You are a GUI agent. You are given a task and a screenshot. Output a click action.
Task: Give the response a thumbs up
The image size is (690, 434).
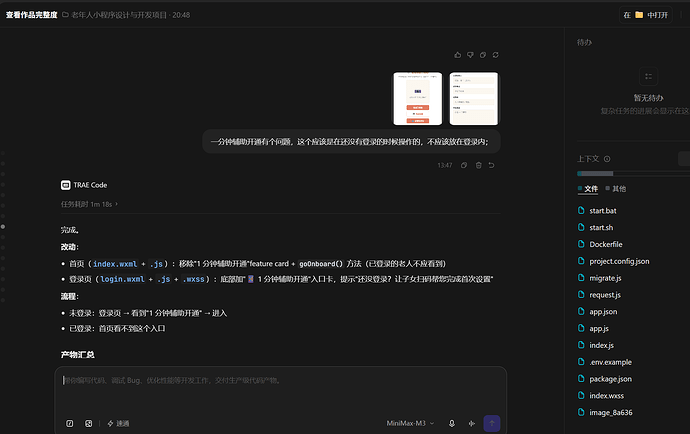(458, 55)
